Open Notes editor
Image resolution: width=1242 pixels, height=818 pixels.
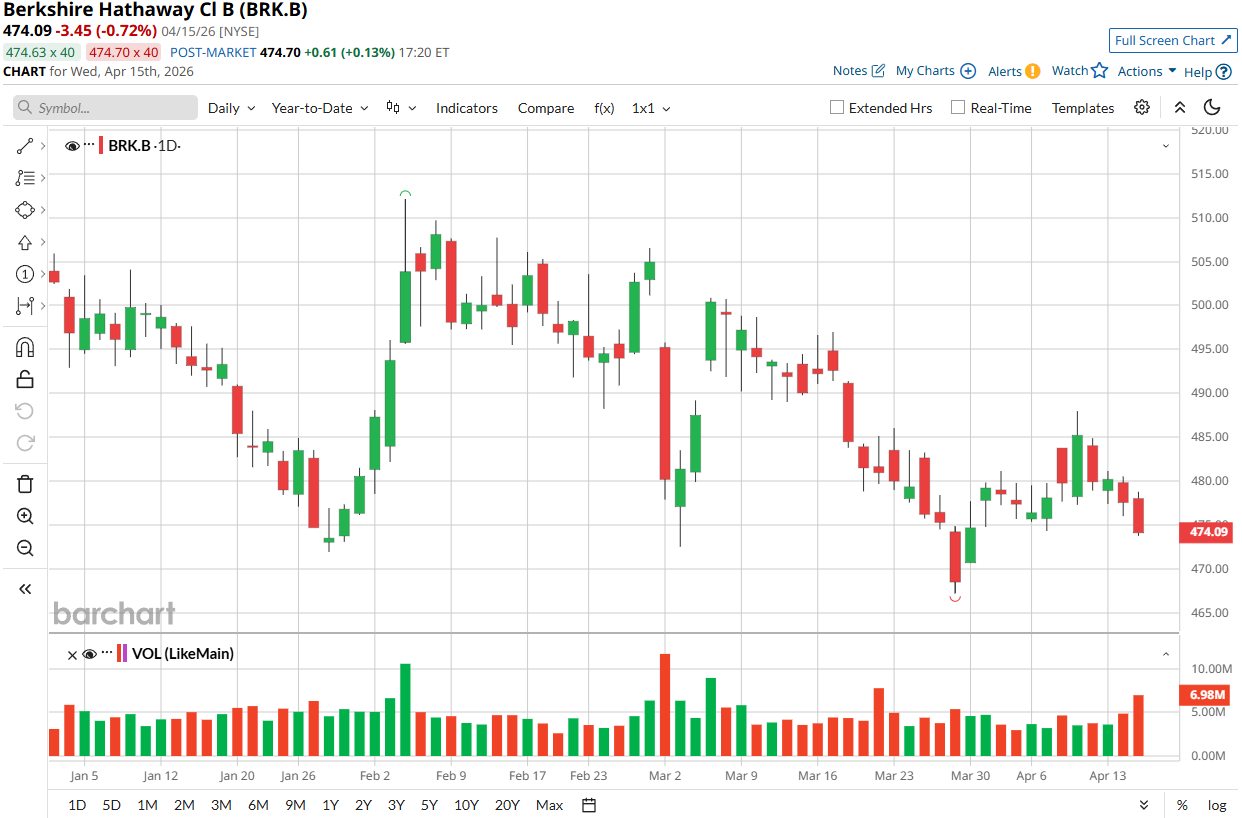[x=859, y=71]
